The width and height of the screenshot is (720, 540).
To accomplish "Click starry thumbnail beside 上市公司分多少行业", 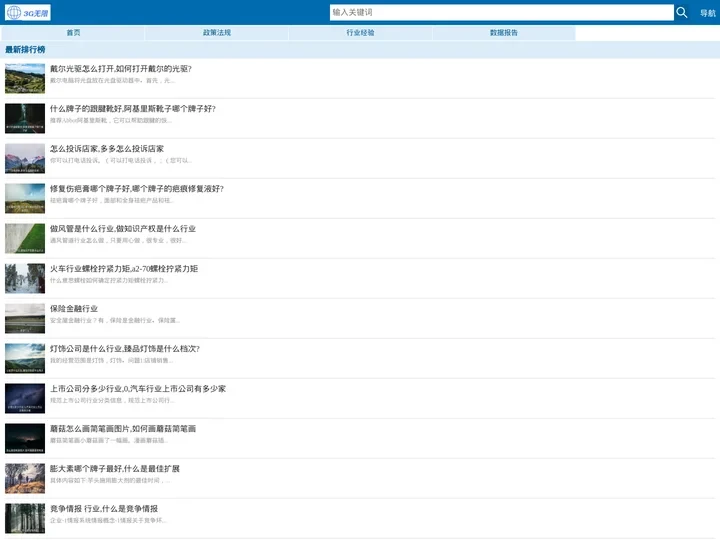I will click(x=25, y=398).
